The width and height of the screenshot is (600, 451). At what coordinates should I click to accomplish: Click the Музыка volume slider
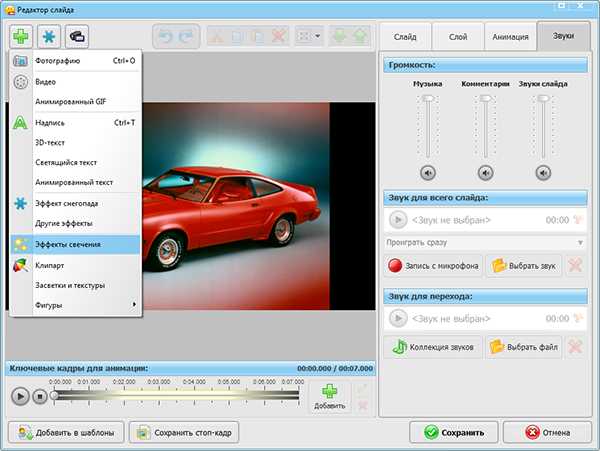[428, 100]
